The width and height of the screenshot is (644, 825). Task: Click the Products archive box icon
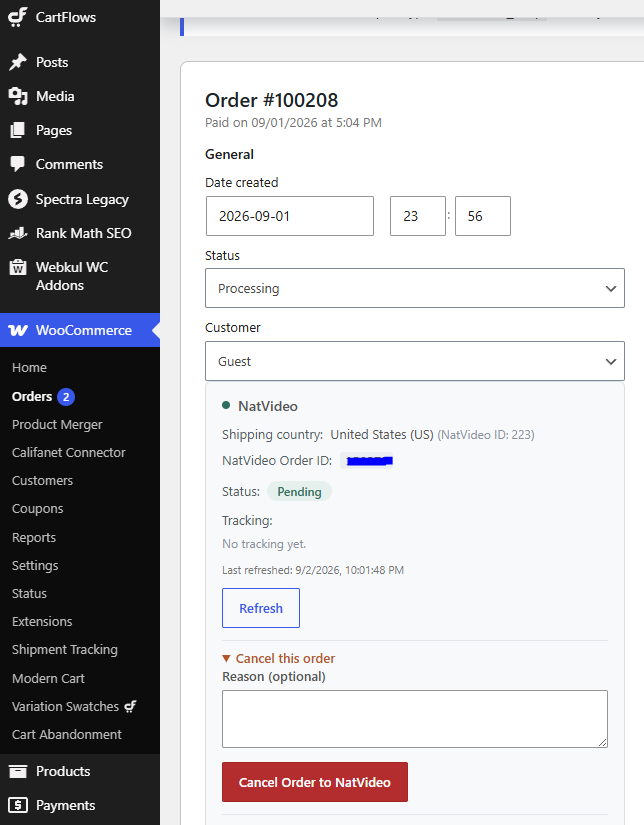[x=17, y=771]
